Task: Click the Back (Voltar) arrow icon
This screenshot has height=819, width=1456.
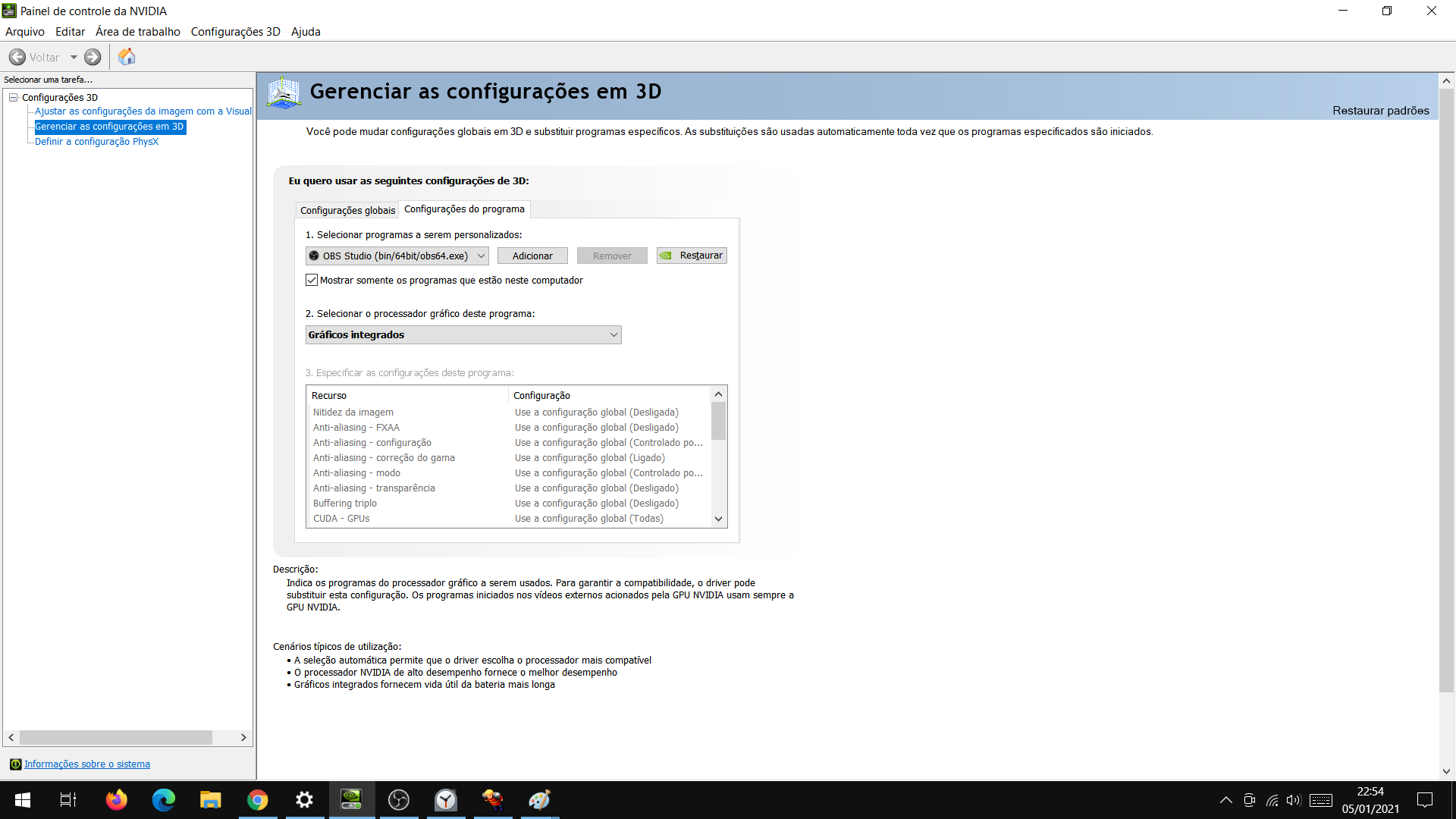Action: pos(17,57)
